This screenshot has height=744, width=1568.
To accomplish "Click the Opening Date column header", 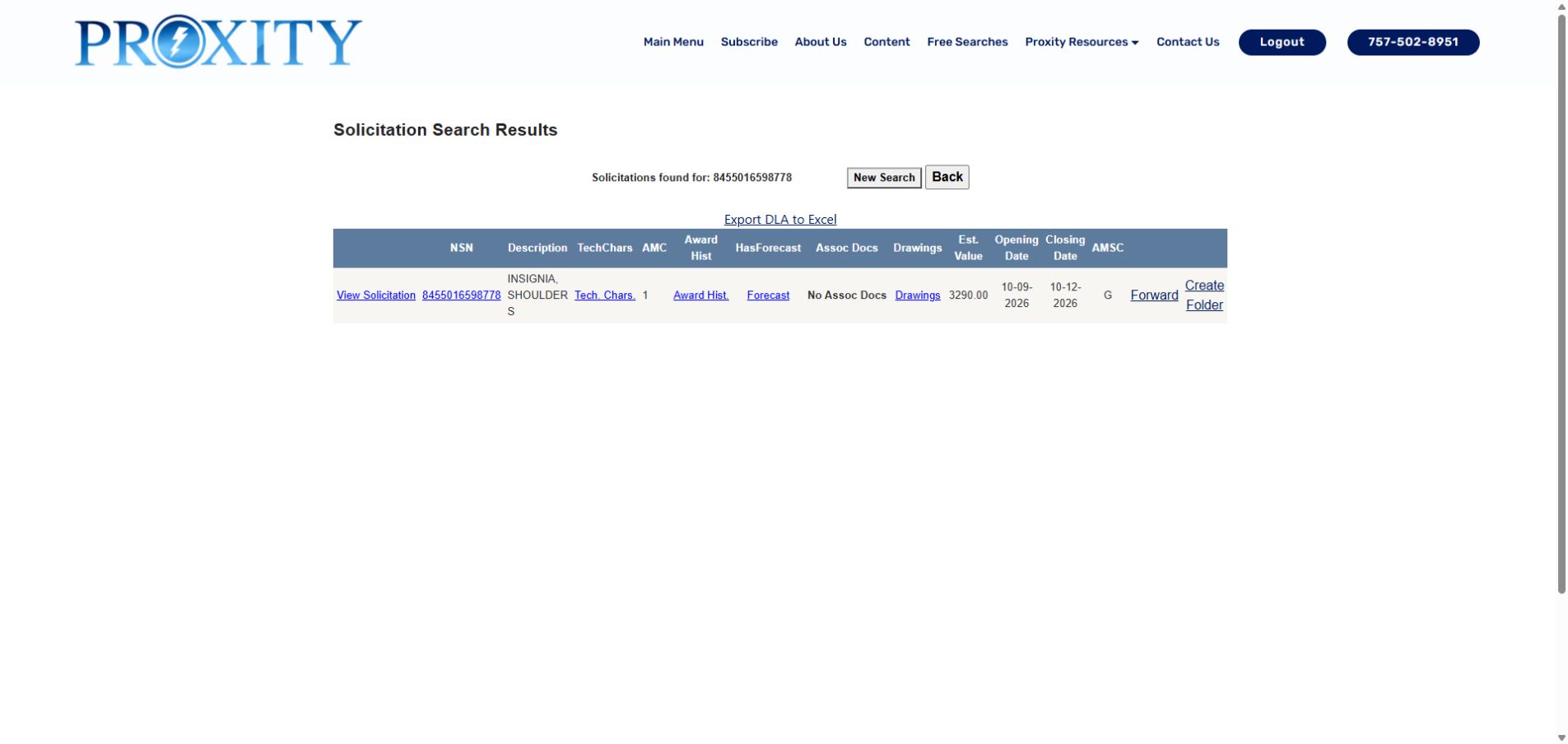I will click(1017, 248).
